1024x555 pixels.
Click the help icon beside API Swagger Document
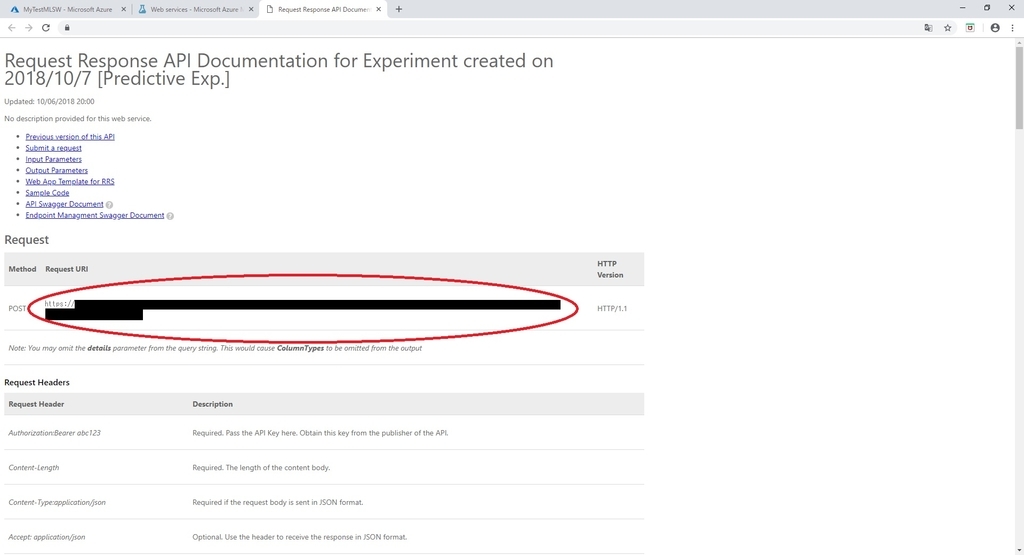[109, 204]
